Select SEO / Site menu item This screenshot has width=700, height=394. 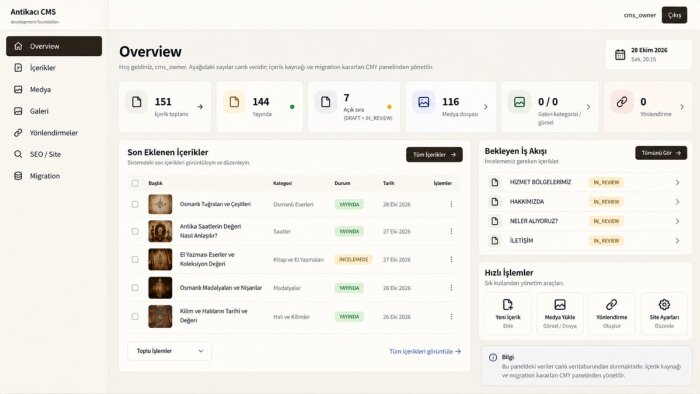(x=54, y=154)
